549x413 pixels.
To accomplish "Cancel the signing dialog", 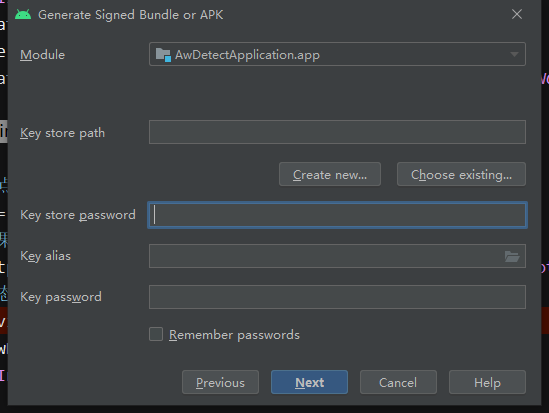I will tap(398, 382).
